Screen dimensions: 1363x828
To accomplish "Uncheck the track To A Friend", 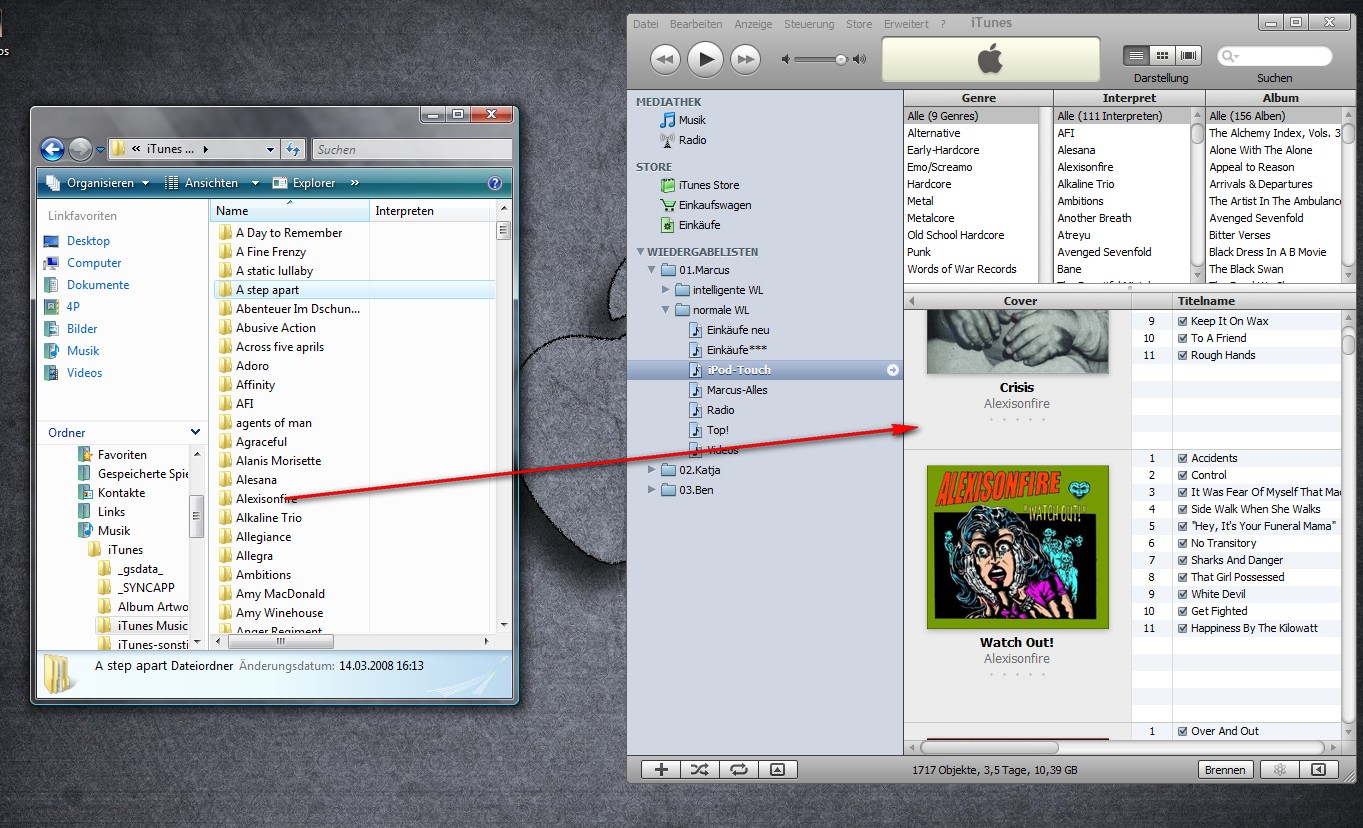I will click(1183, 338).
